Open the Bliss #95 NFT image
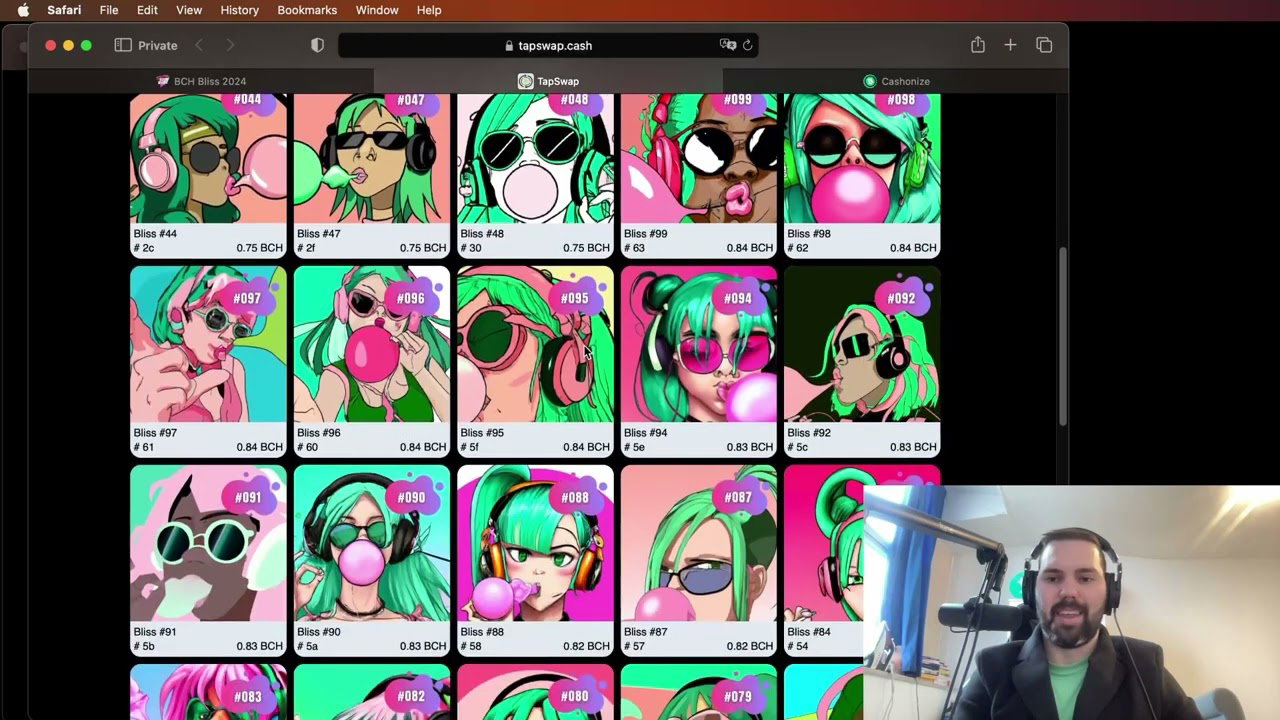The image size is (1280, 720). tap(535, 344)
